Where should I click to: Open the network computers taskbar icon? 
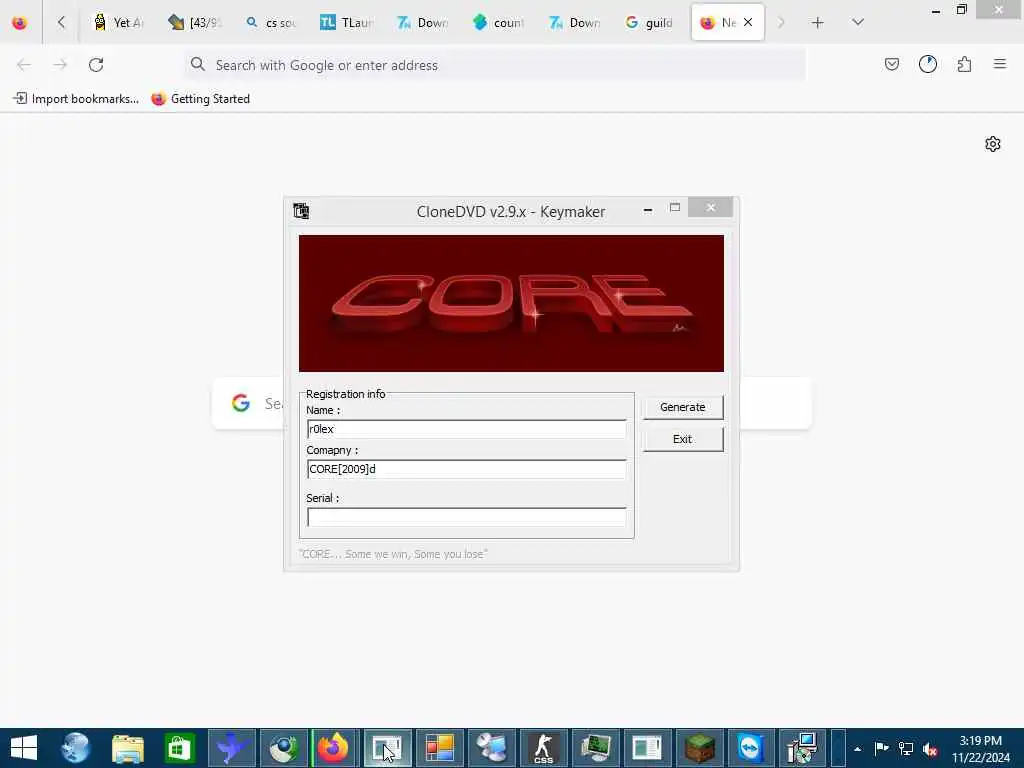pyautogui.click(x=491, y=748)
